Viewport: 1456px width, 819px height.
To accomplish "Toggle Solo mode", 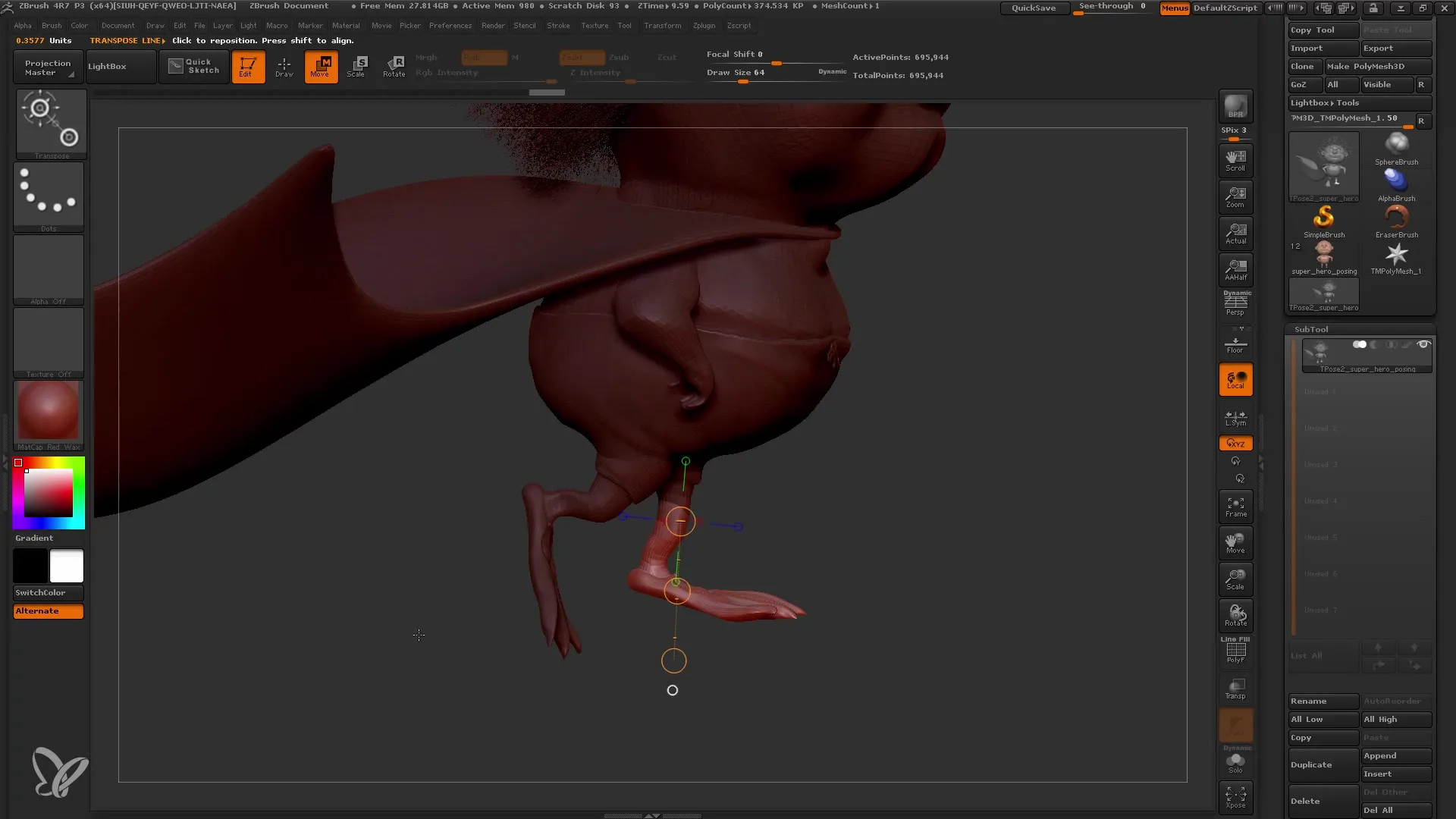I will pos(1235,761).
